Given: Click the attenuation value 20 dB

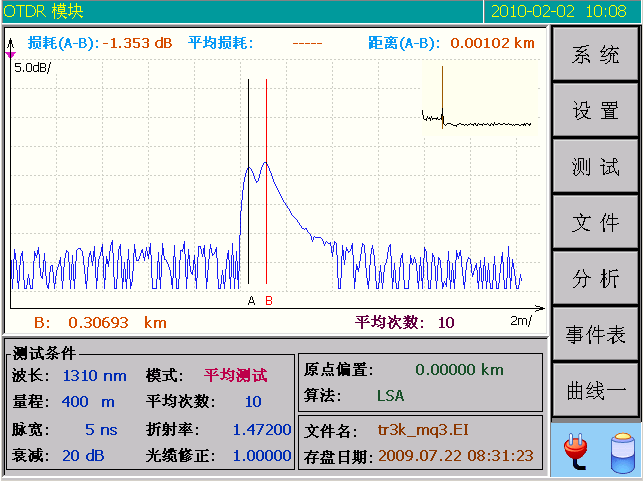Looking at the screenshot, I should pyautogui.click(x=83, y=456).
